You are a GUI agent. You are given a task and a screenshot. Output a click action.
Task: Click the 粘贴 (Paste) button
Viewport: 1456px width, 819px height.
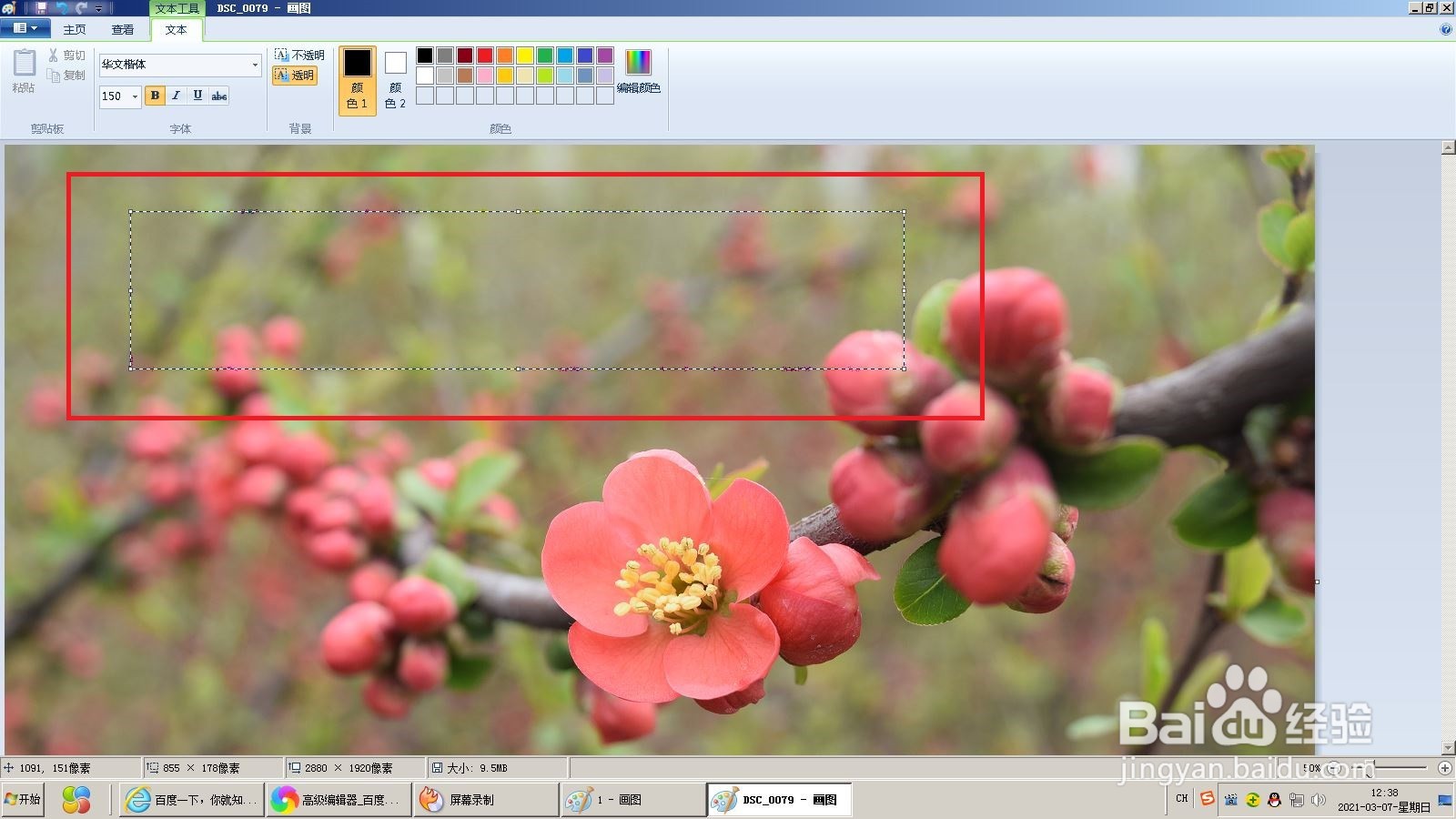[x=24, y=71]
